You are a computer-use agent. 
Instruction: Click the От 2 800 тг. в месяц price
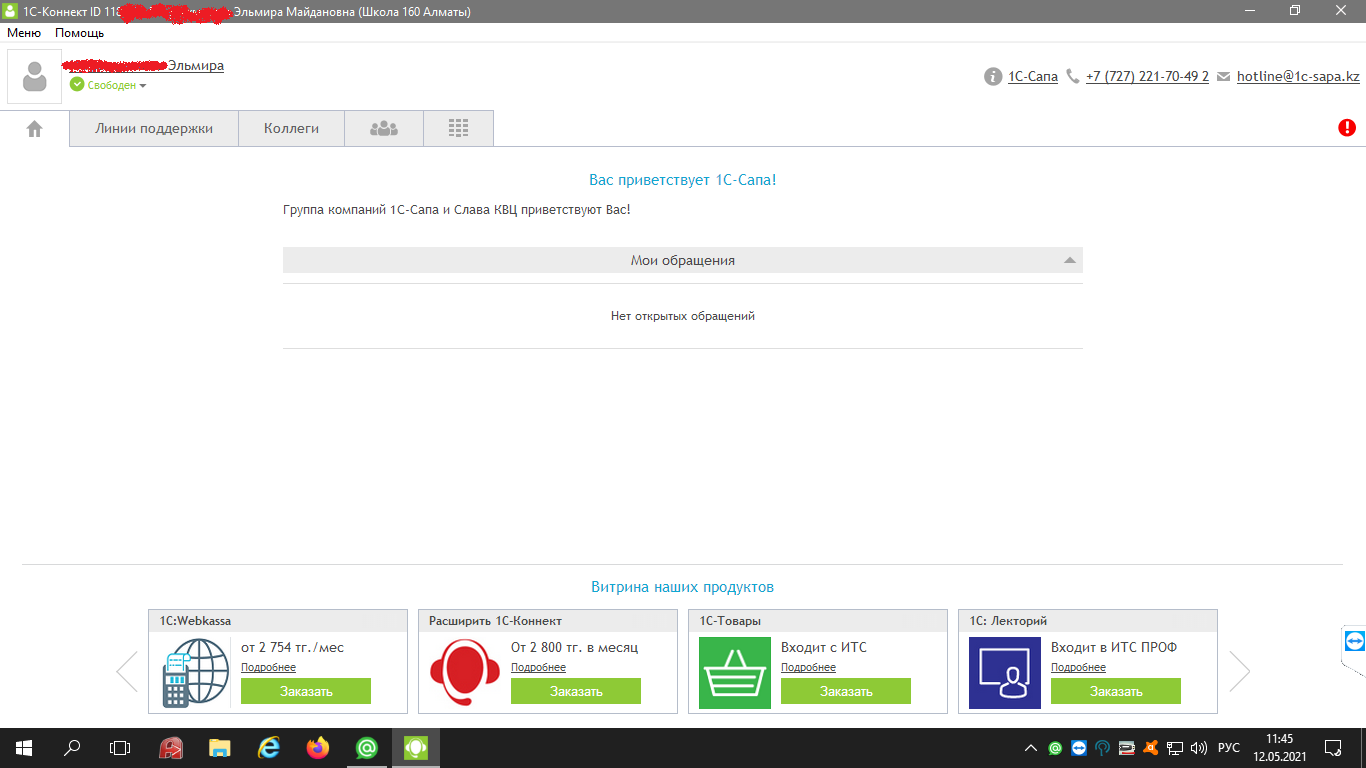[574, 647]
